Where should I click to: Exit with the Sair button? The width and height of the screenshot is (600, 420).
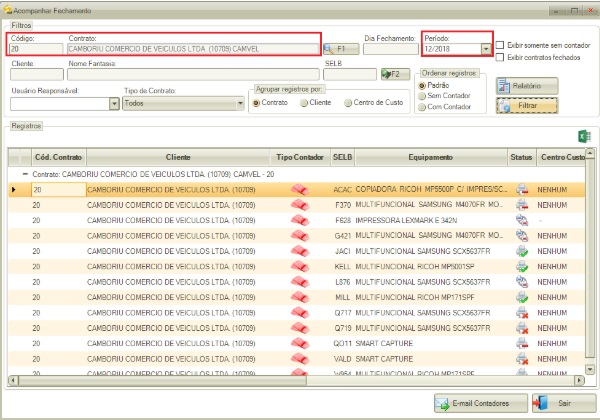(x=564, y=403)
